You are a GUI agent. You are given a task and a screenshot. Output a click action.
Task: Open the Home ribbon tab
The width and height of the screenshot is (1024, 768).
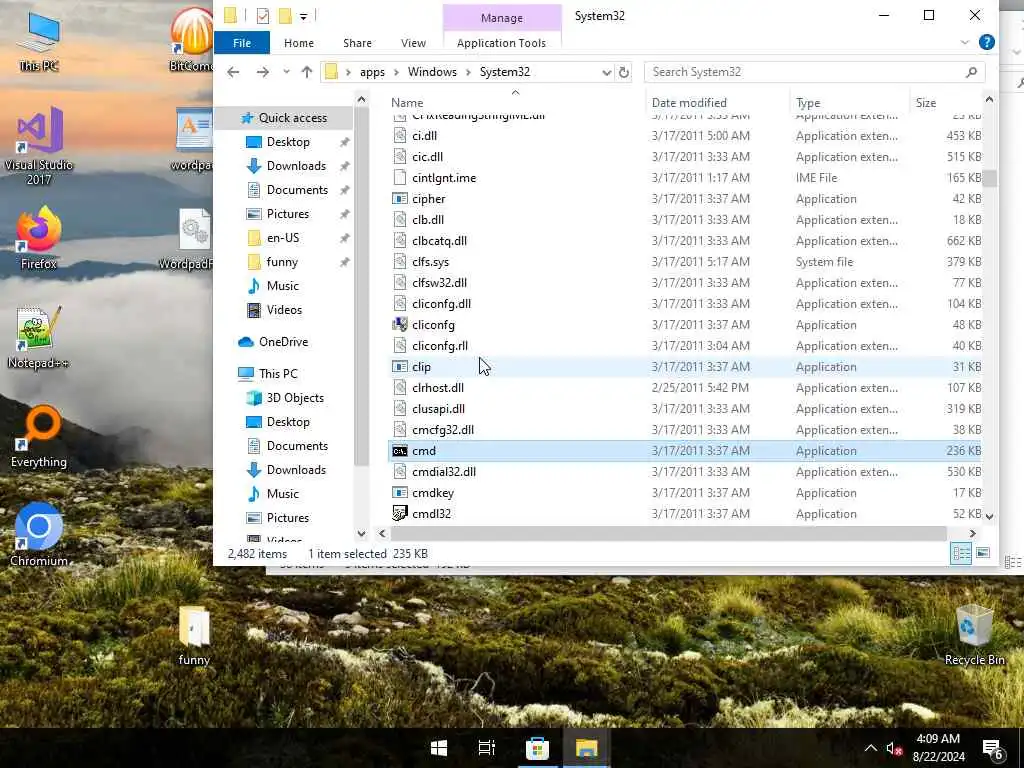coord(299,42)
